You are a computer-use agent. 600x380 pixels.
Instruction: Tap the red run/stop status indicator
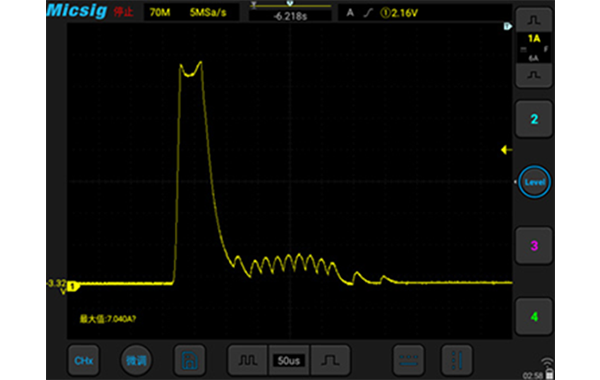tap(123, 12)
